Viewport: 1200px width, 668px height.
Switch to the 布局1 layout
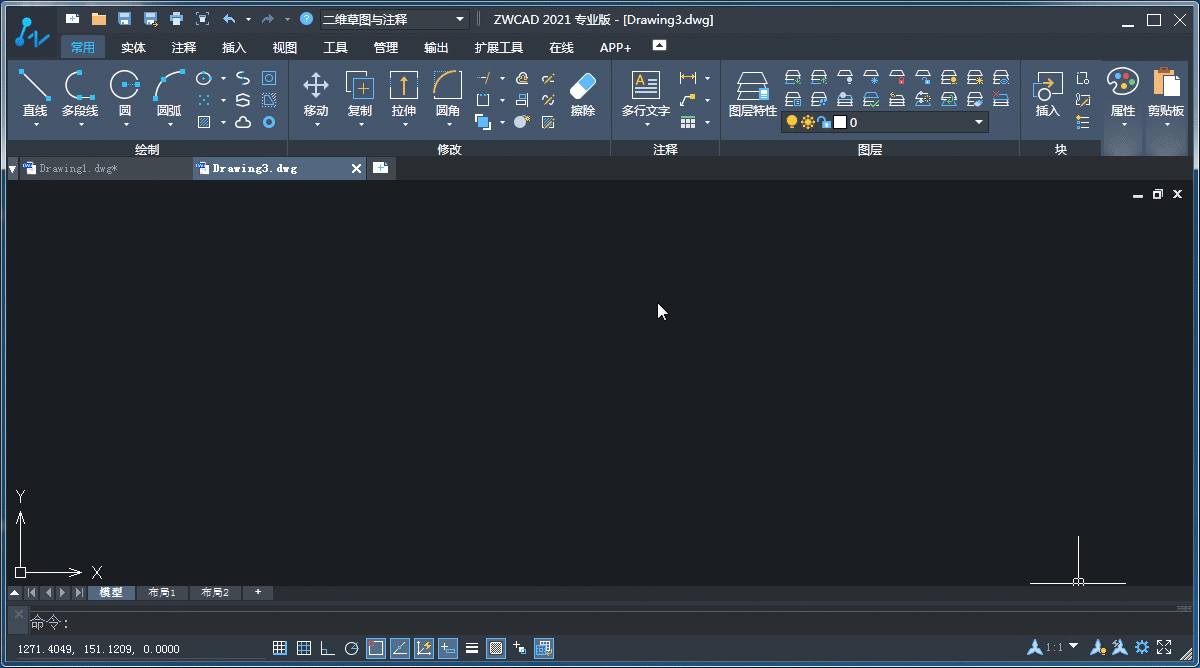(x=162, y=592)
